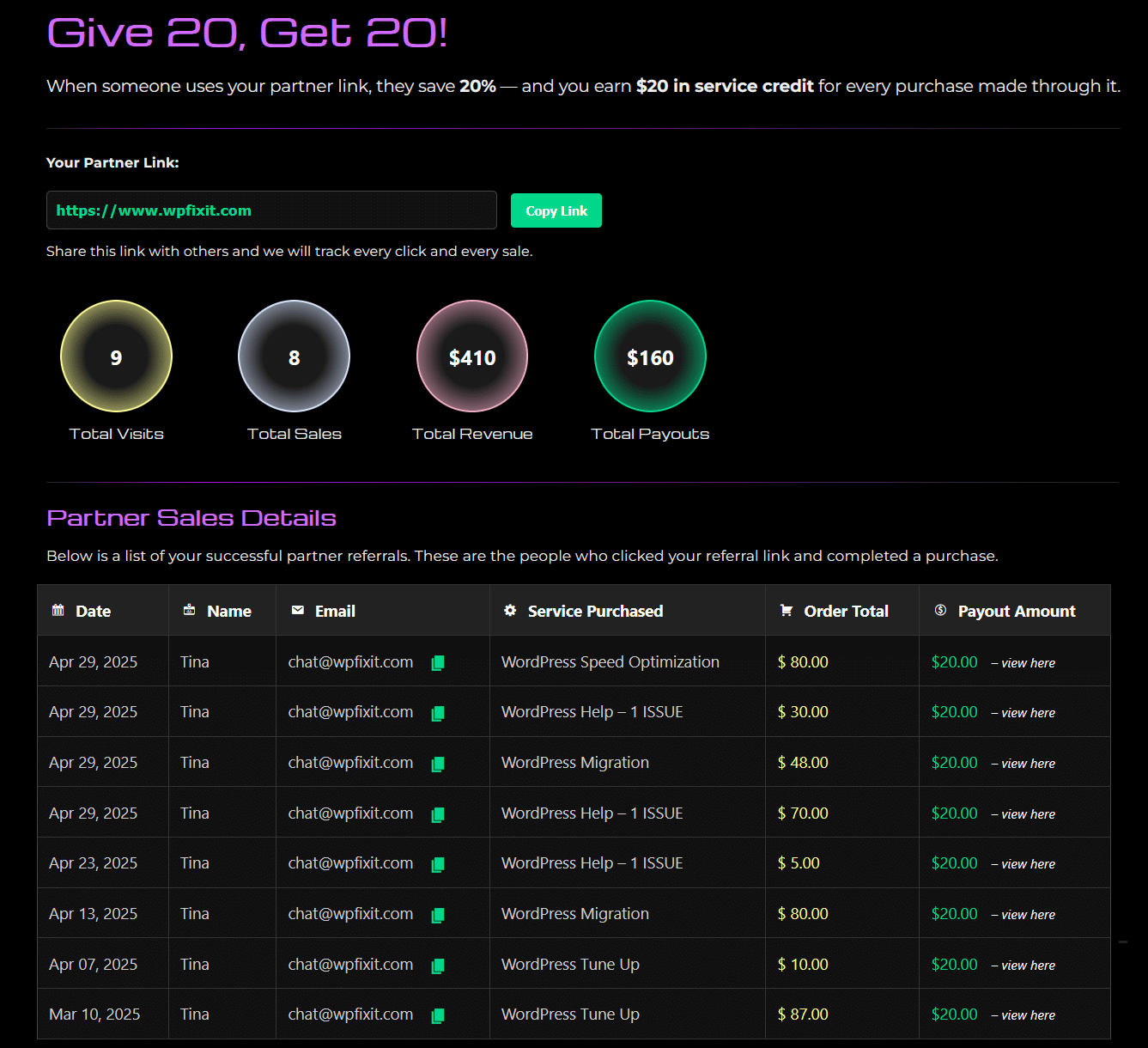Click the Payout Amount column header

(1016, 611)
